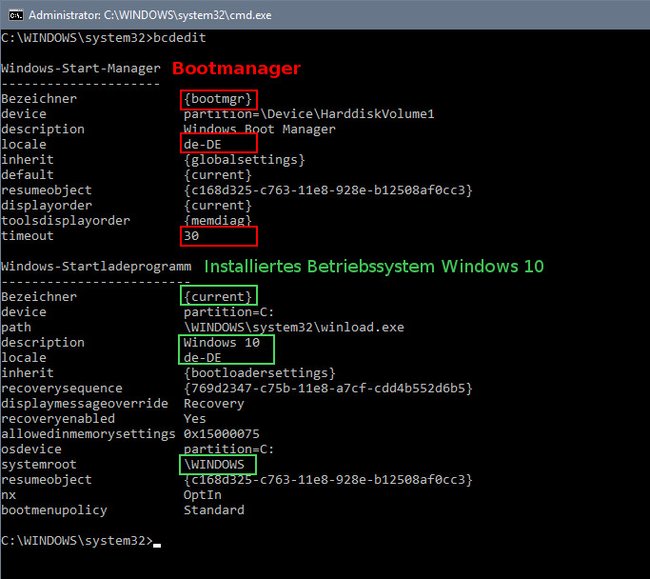Click the '{current}' value beside default
The height and width of the screenshot is (579, 650).
click(218, 175)
